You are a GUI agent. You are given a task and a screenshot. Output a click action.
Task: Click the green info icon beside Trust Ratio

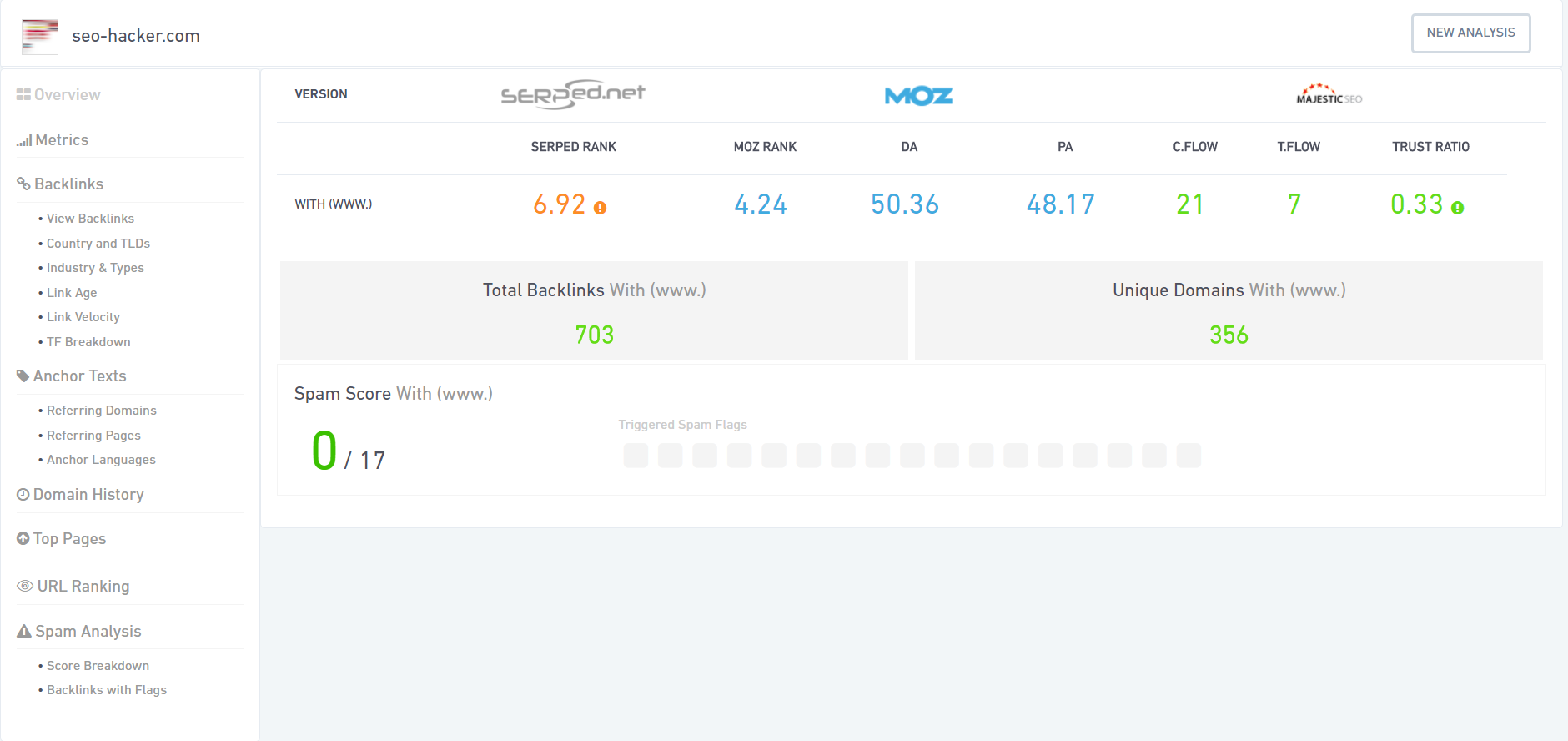click(x=1457, y=208)
